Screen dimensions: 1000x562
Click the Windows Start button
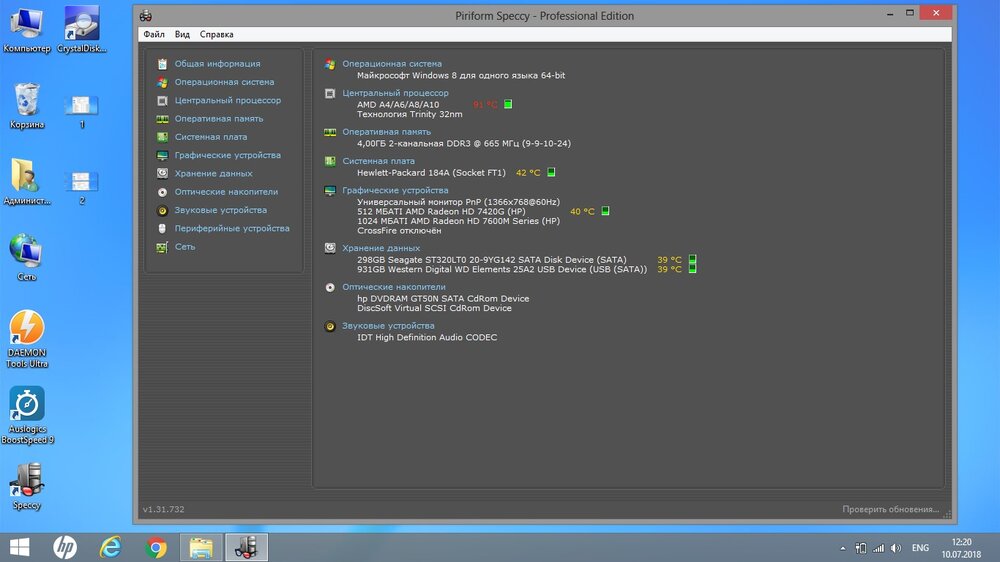(19, 547)
